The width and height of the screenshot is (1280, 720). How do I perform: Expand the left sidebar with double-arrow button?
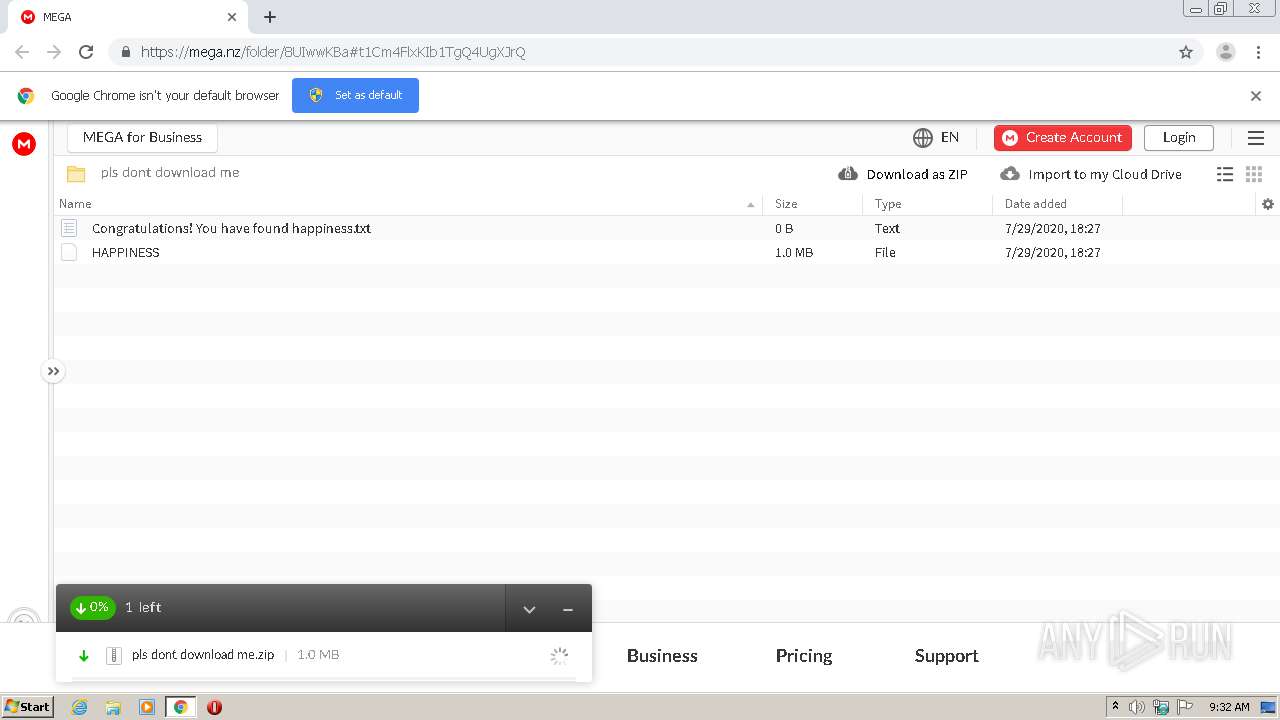pyautogui.click(x=53, y=371)
